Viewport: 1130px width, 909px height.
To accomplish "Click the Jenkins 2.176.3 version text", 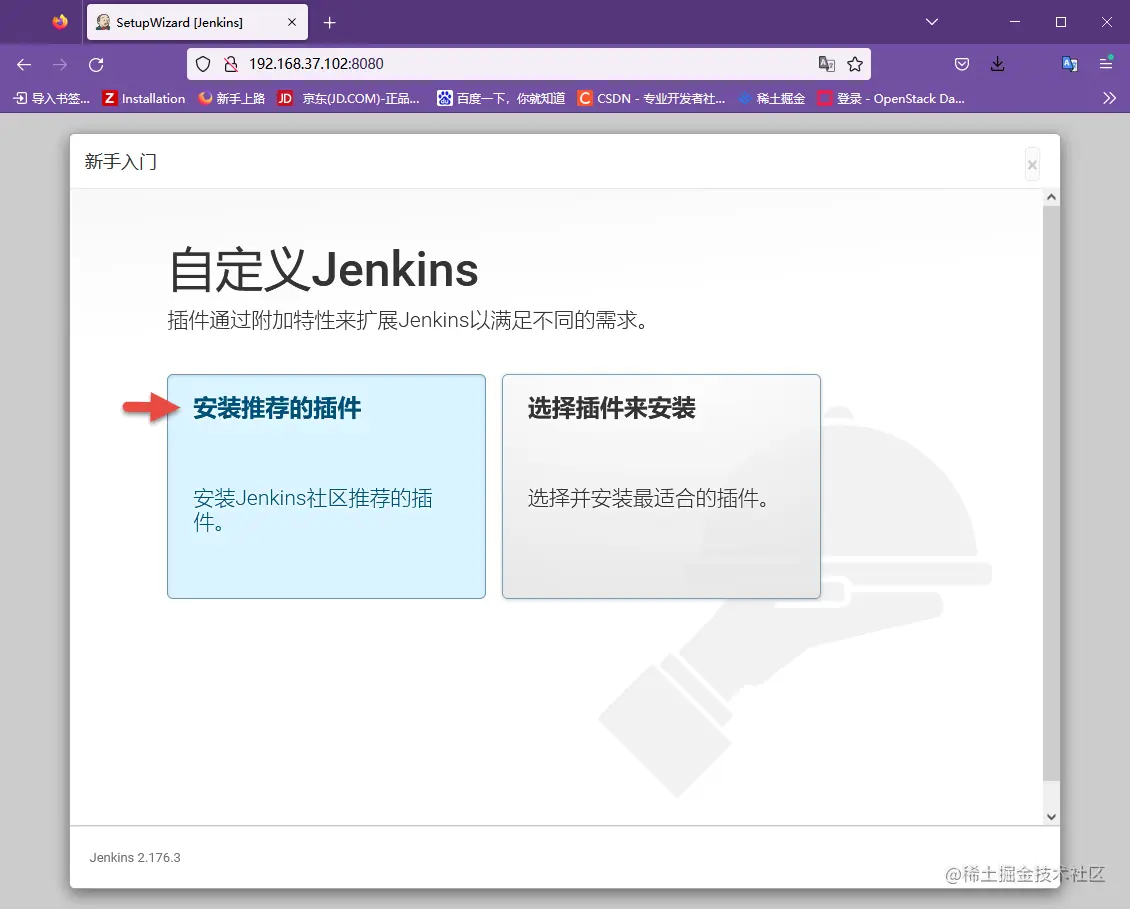I will tap(135, 857).
